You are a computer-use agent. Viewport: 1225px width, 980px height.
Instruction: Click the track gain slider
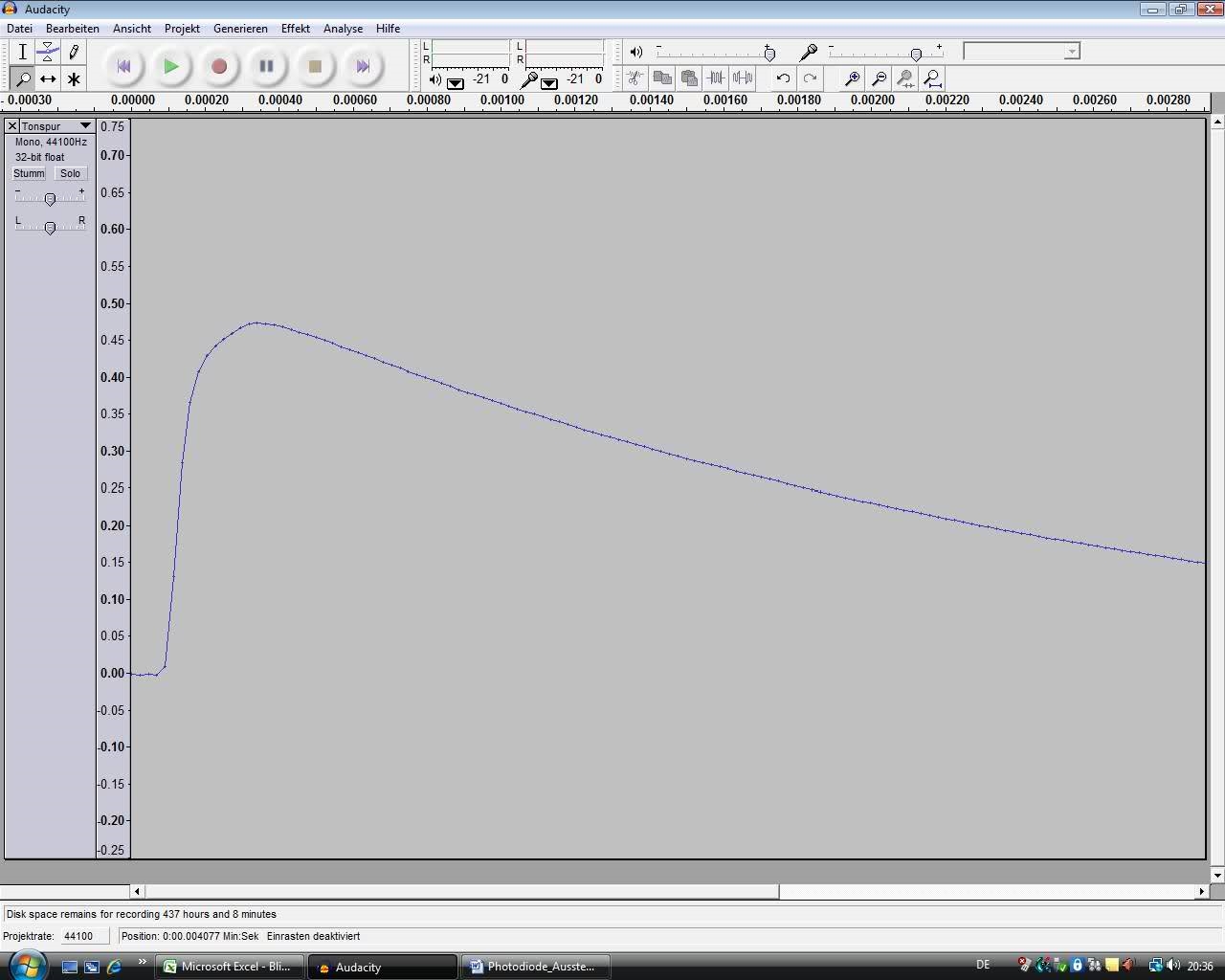[50, 198]
